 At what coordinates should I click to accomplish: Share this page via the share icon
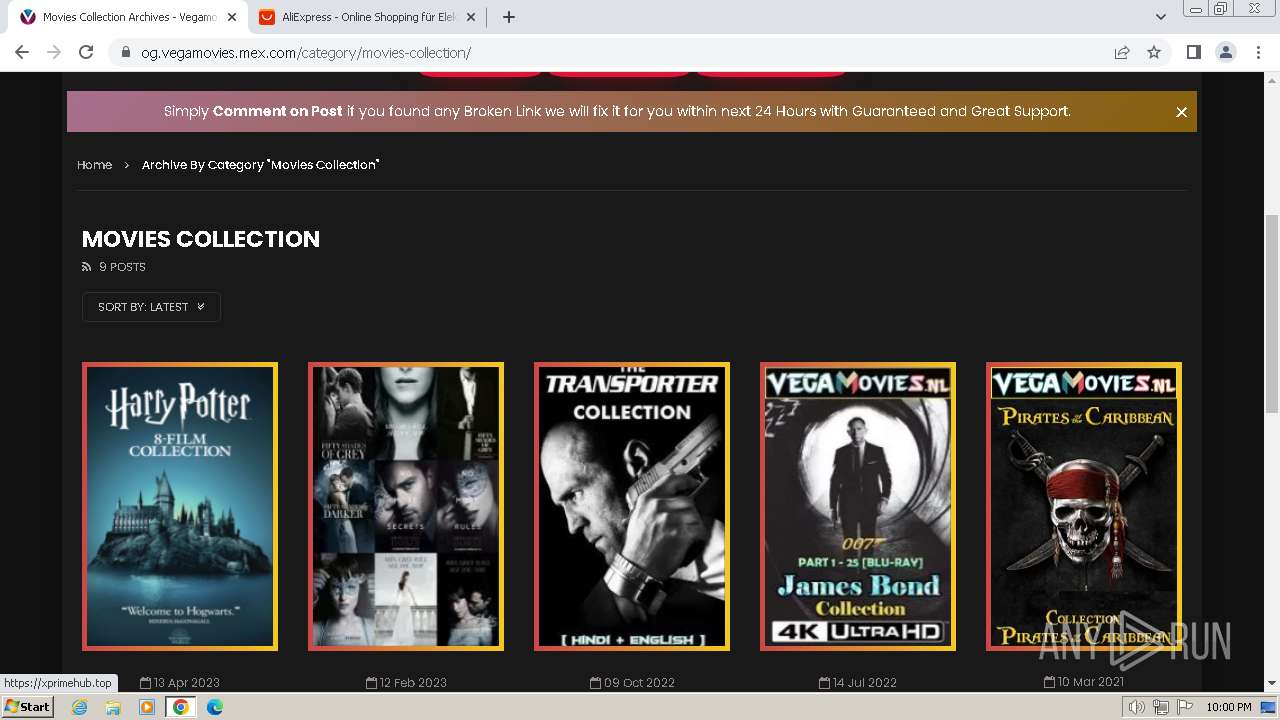pyautogui.click(x=1122, y=52)
